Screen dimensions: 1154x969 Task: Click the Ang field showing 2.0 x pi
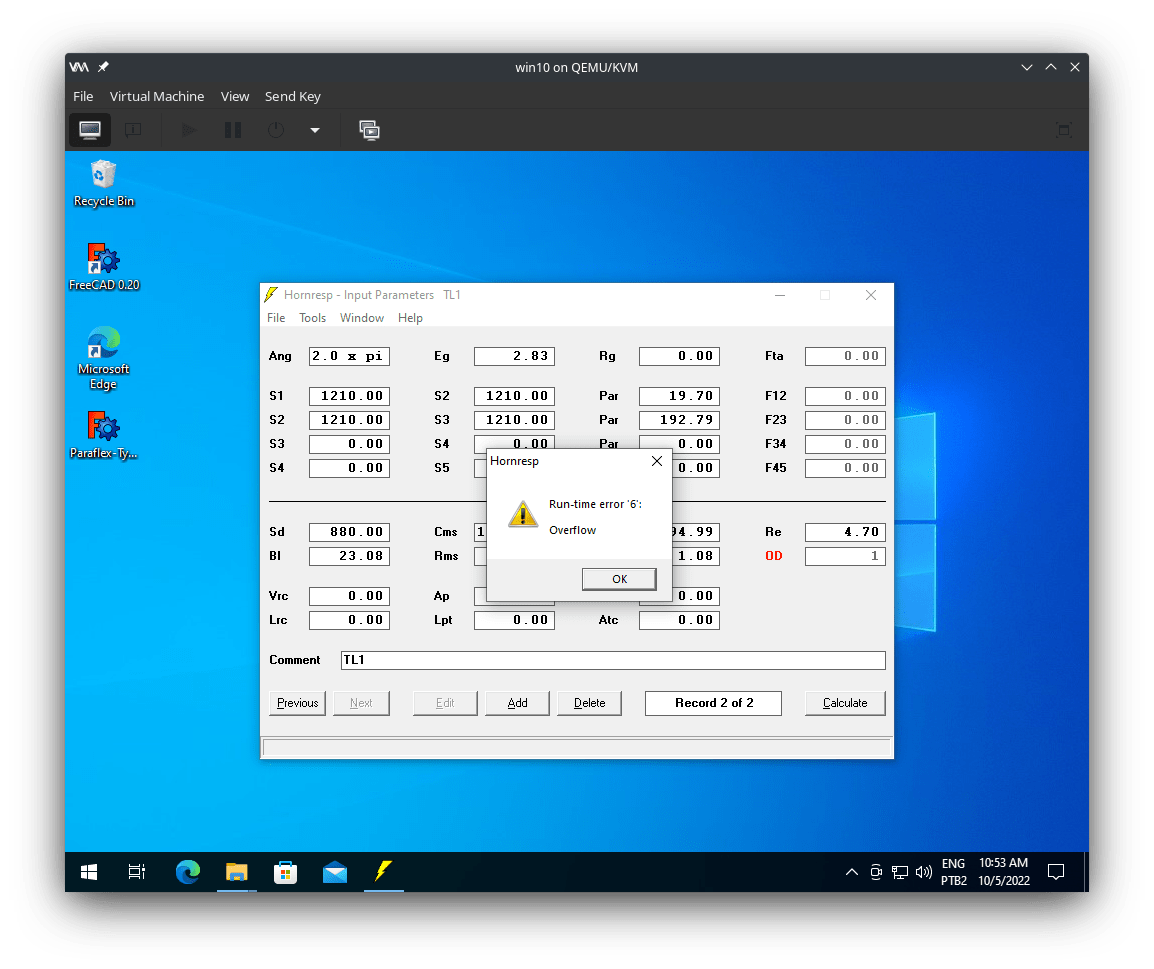(x=350, y=356)
